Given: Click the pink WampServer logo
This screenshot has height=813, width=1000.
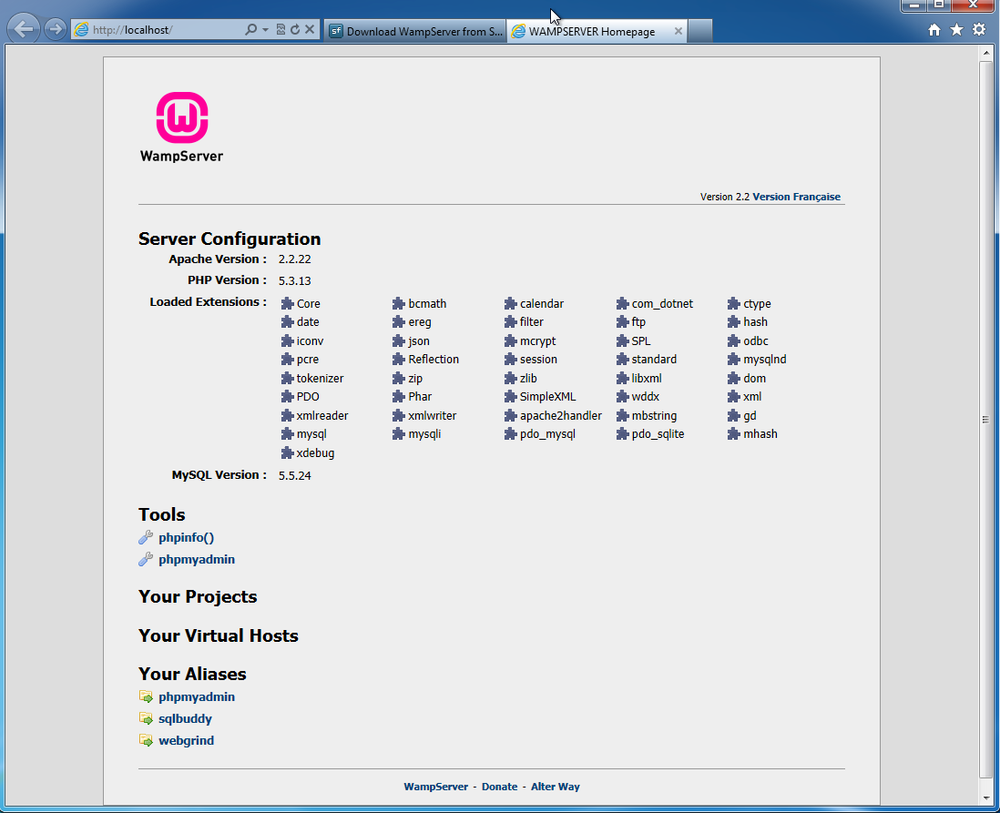Looking at the screenshot, I should (x=182, y=118).
